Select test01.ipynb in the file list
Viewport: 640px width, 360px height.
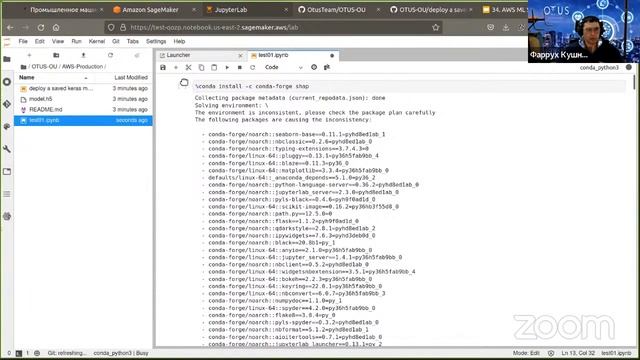83,120
